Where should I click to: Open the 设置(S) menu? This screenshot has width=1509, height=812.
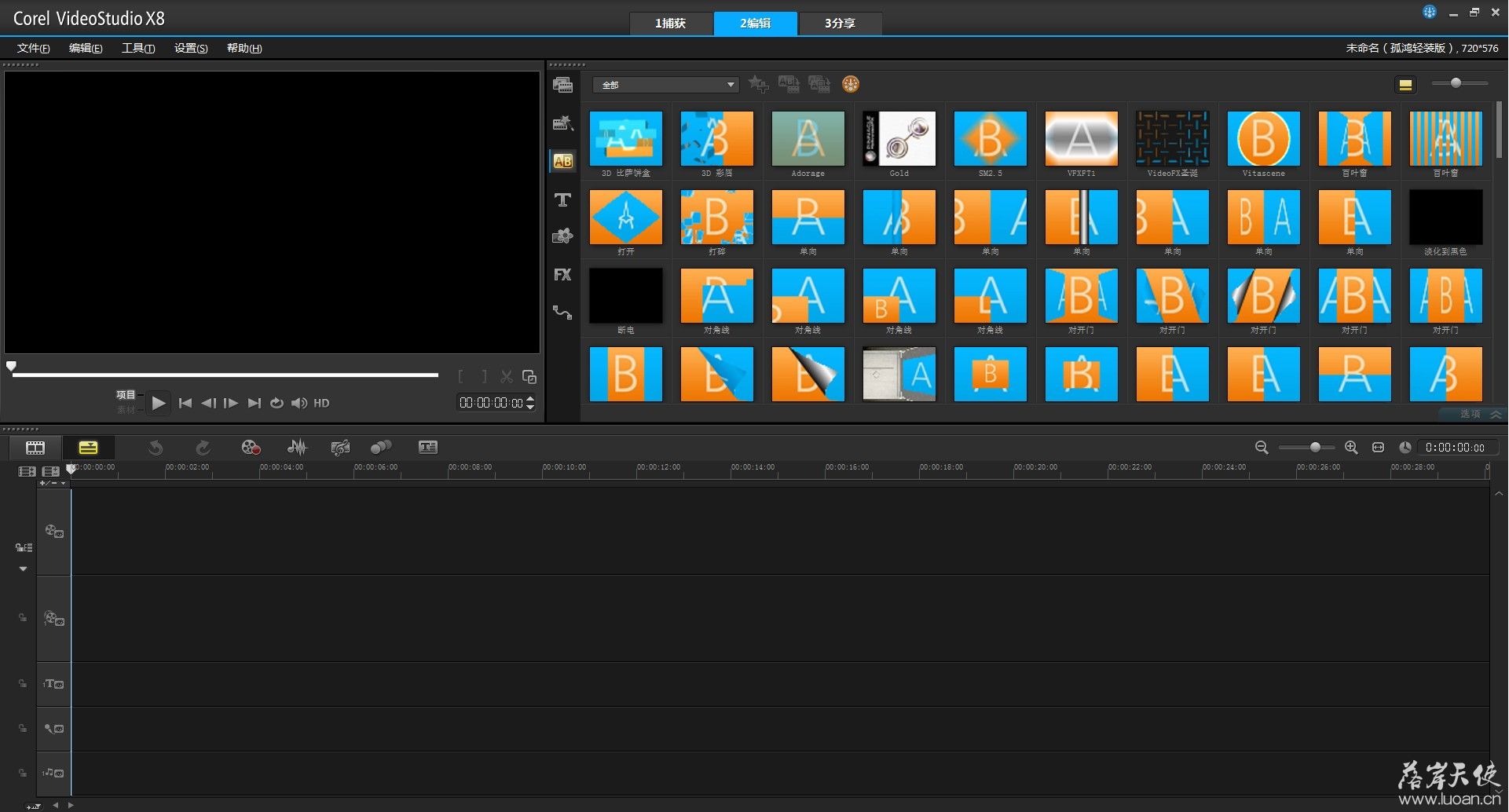click(x=191, y=49)
